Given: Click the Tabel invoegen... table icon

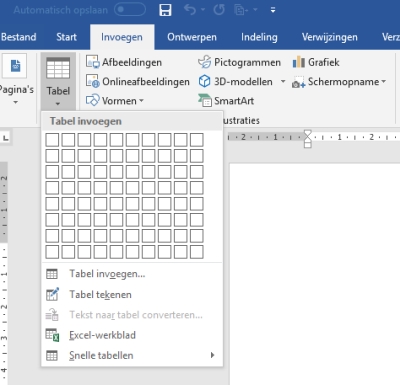Looking at the screenshot, I should 52,274.
